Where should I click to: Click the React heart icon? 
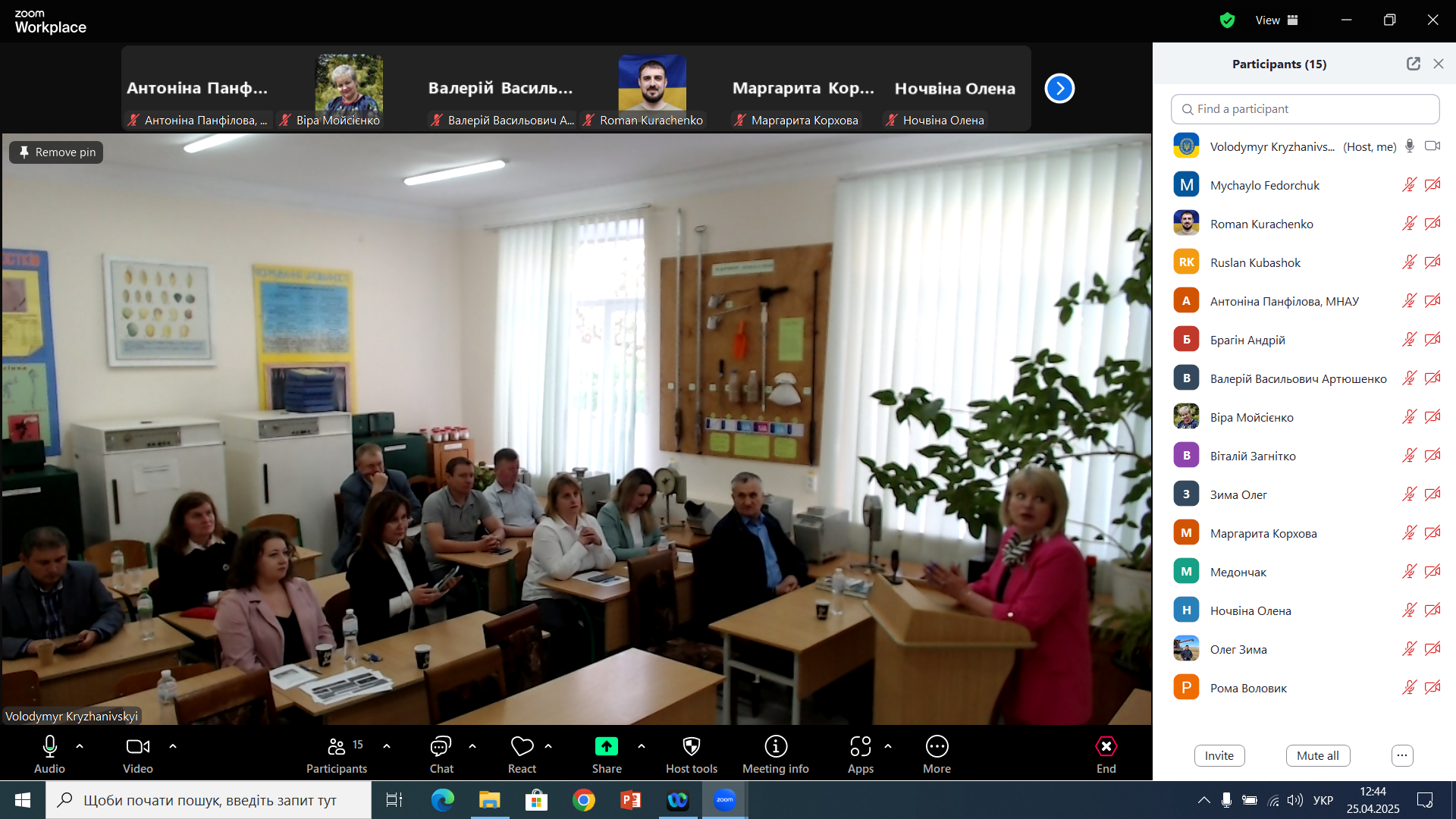click(522, 747)
